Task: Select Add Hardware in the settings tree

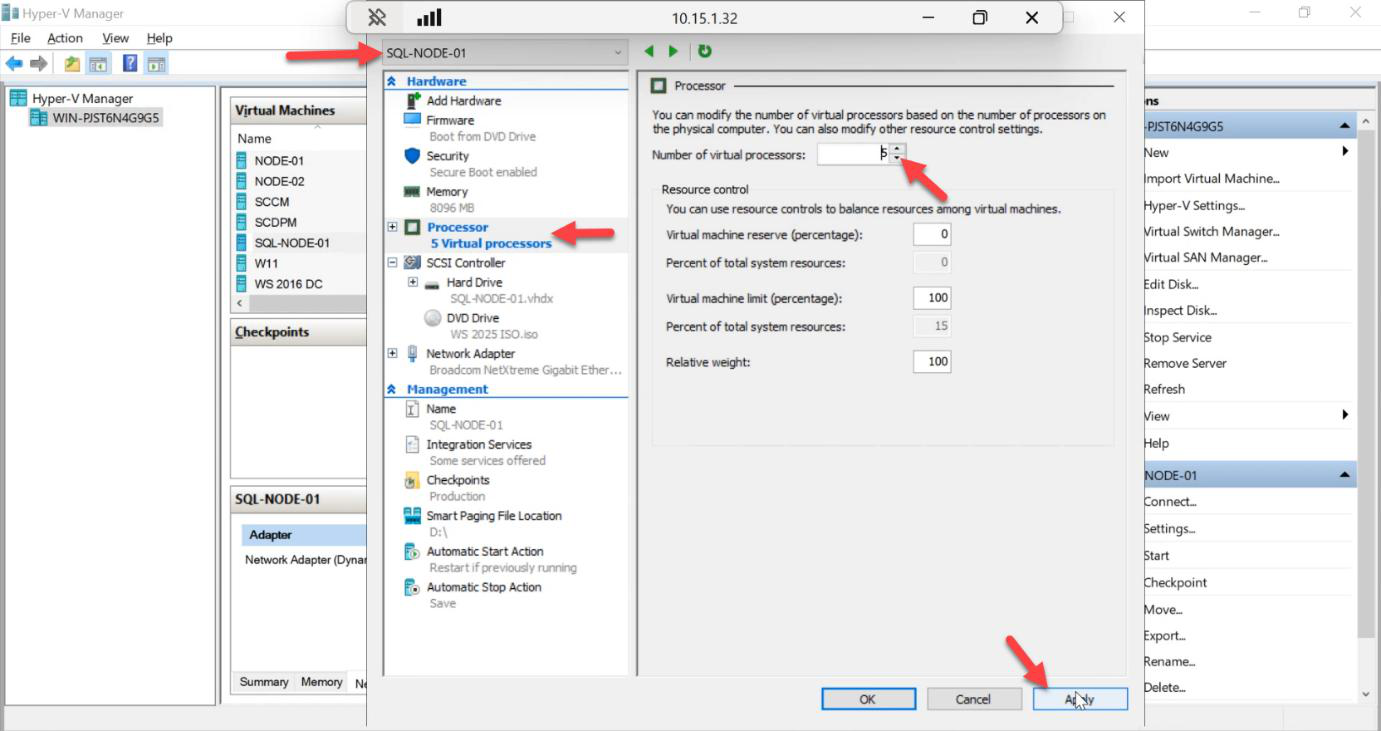Action: coord(463,101)
